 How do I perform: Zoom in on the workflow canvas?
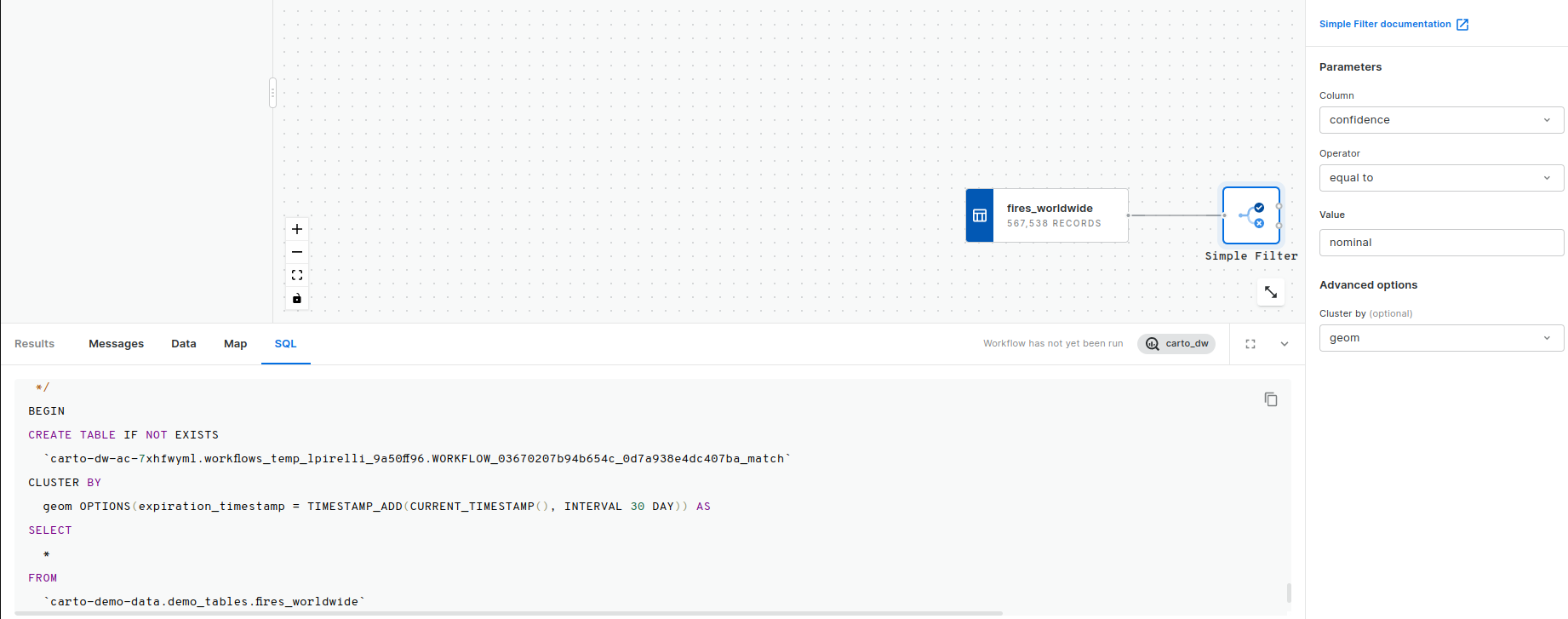point(297,229)
